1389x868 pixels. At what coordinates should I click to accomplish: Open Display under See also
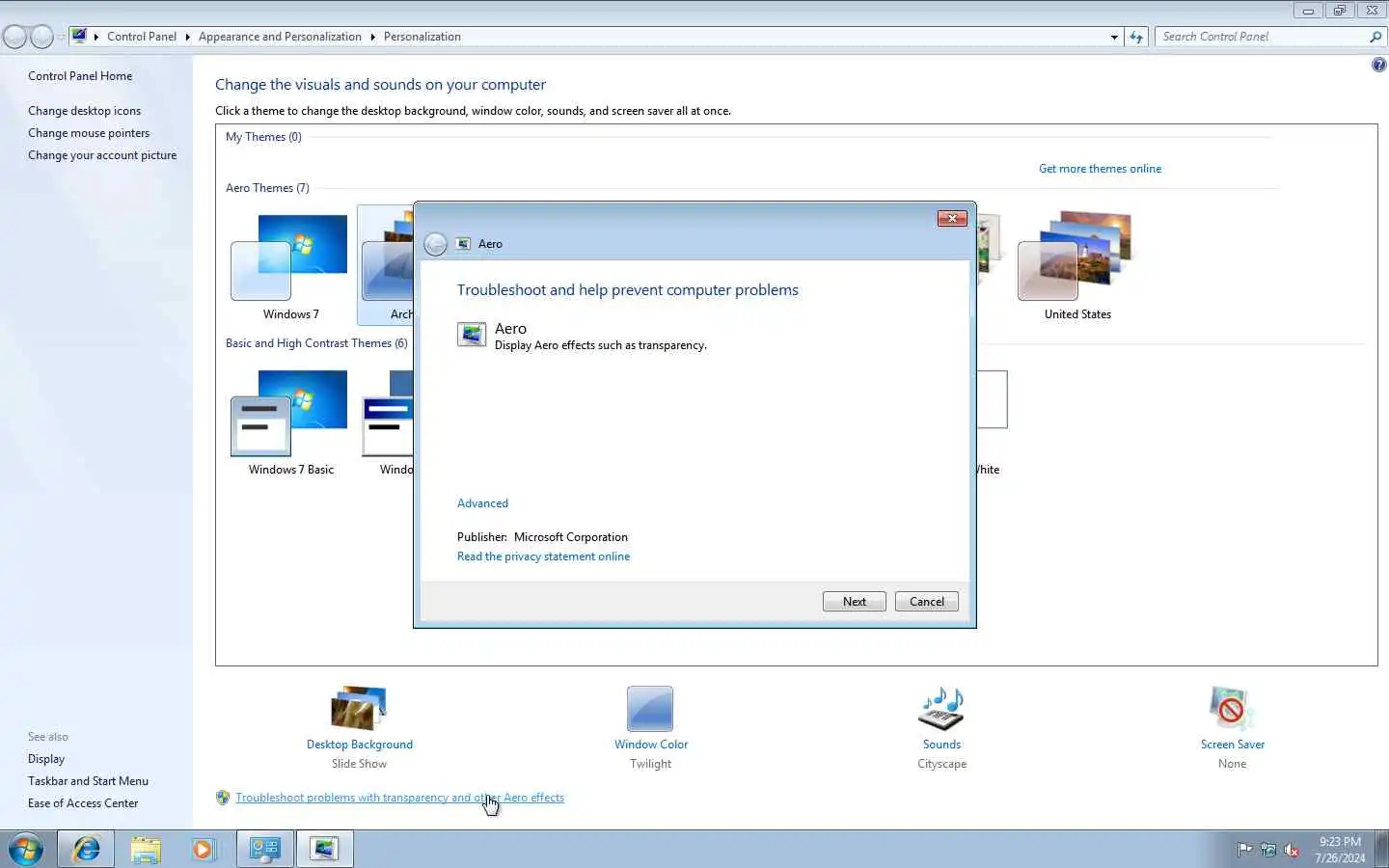46,759
